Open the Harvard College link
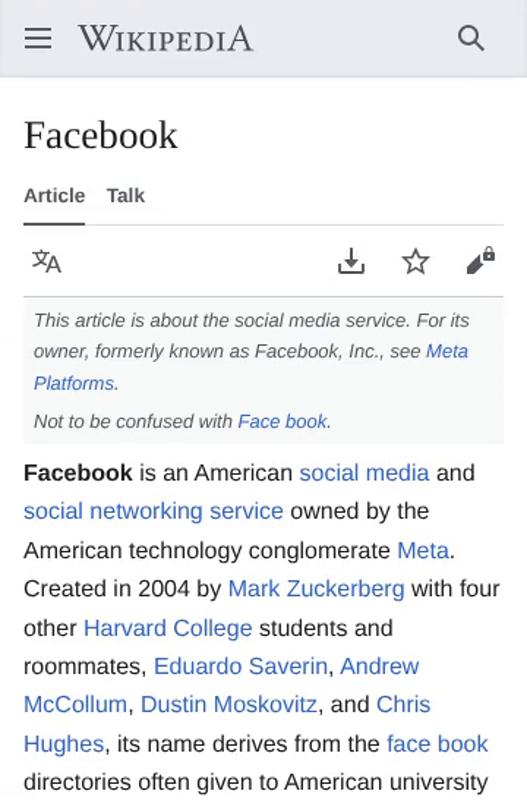Screen dimensions: 527x800 tap(168, 628)
